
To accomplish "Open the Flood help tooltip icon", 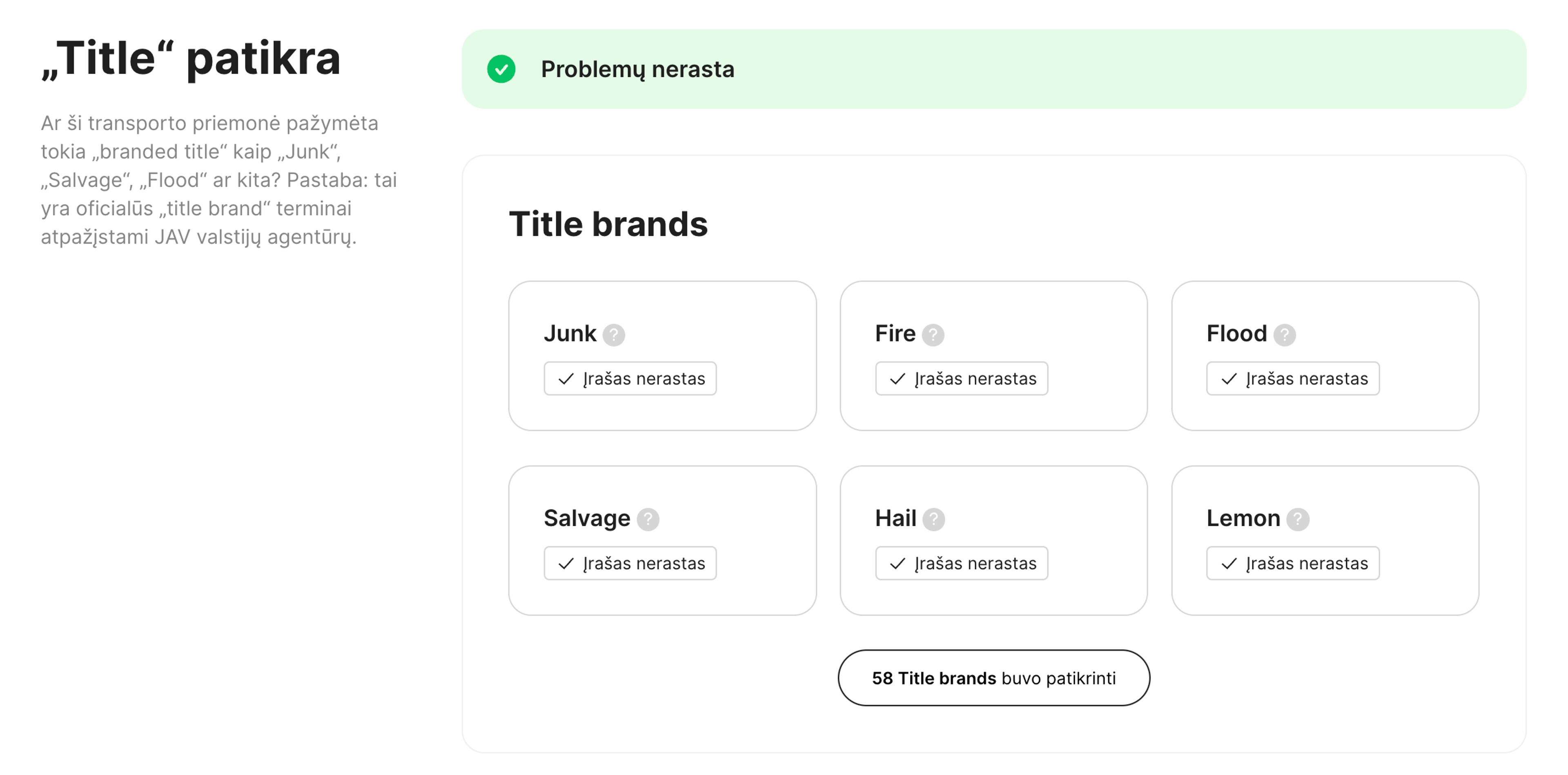I will tap(1284, 335).
